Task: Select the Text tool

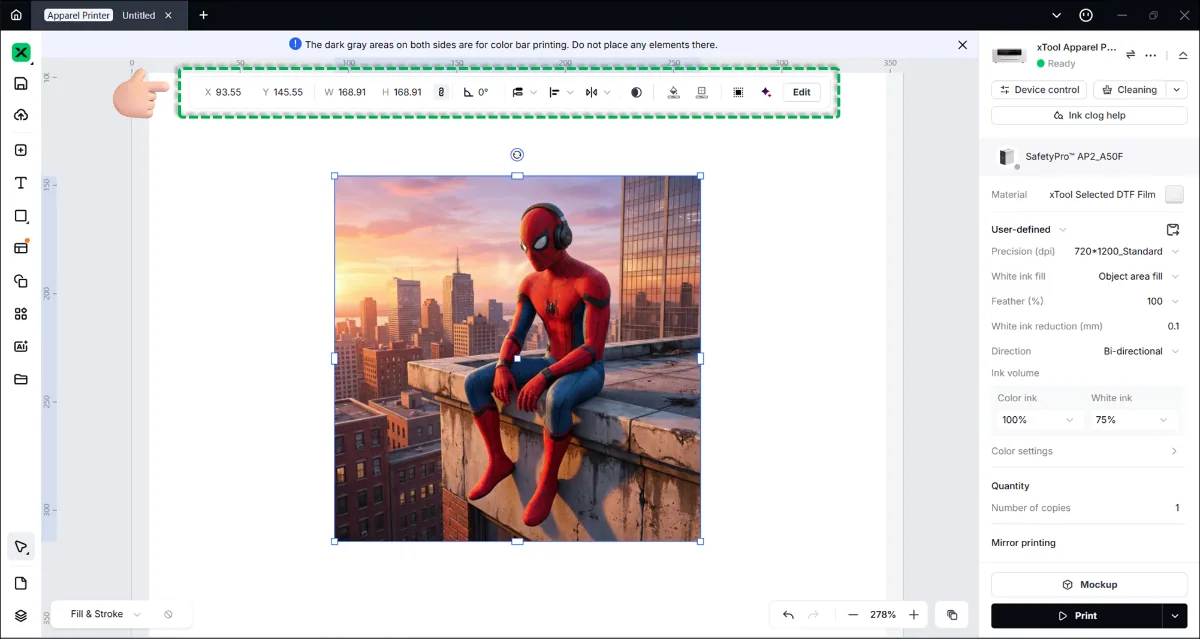Action: point(21,183)
